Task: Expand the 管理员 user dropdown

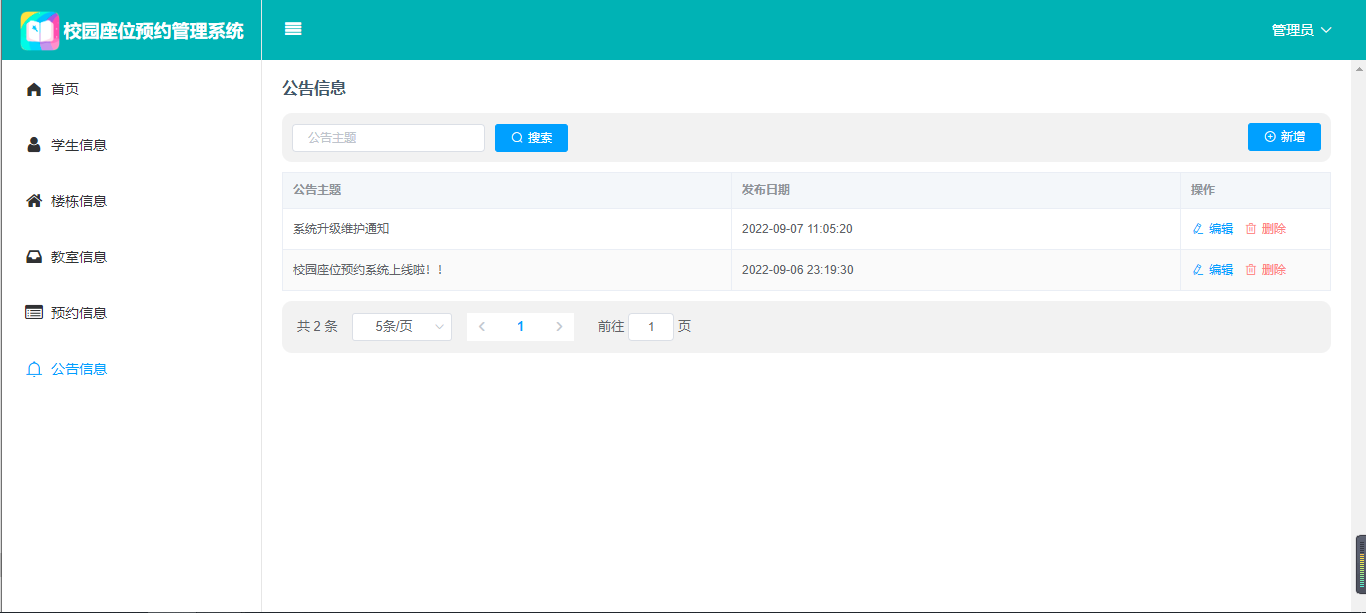Action: point(1301,30)
